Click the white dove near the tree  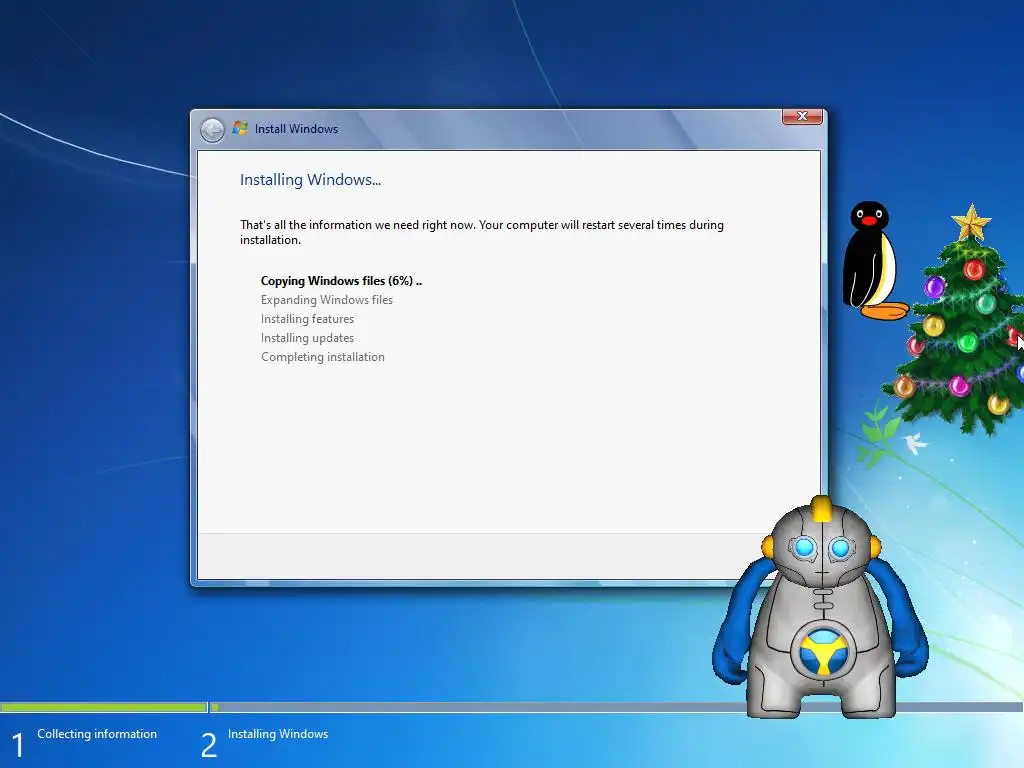(x=915, y=443)
